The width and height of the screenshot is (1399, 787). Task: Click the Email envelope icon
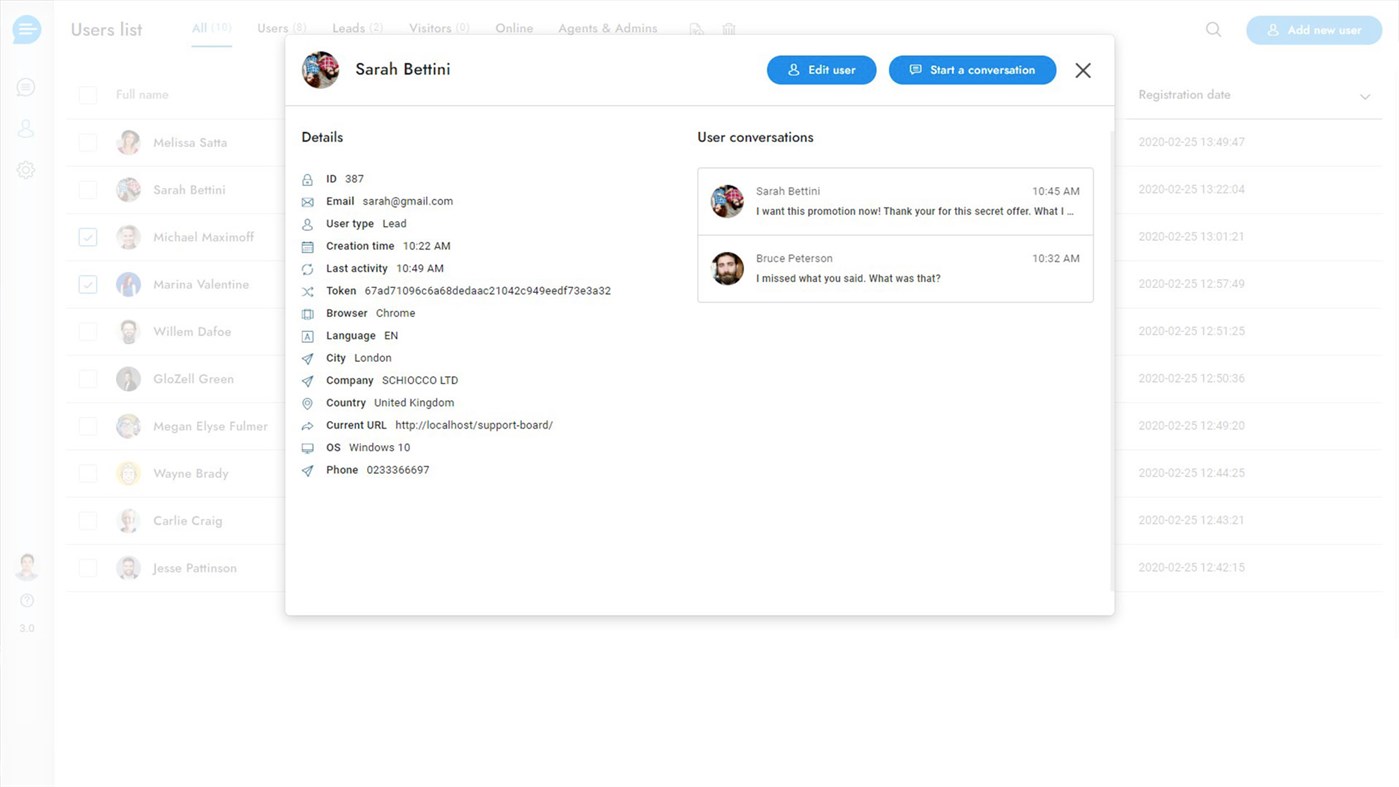click(307, 202)
